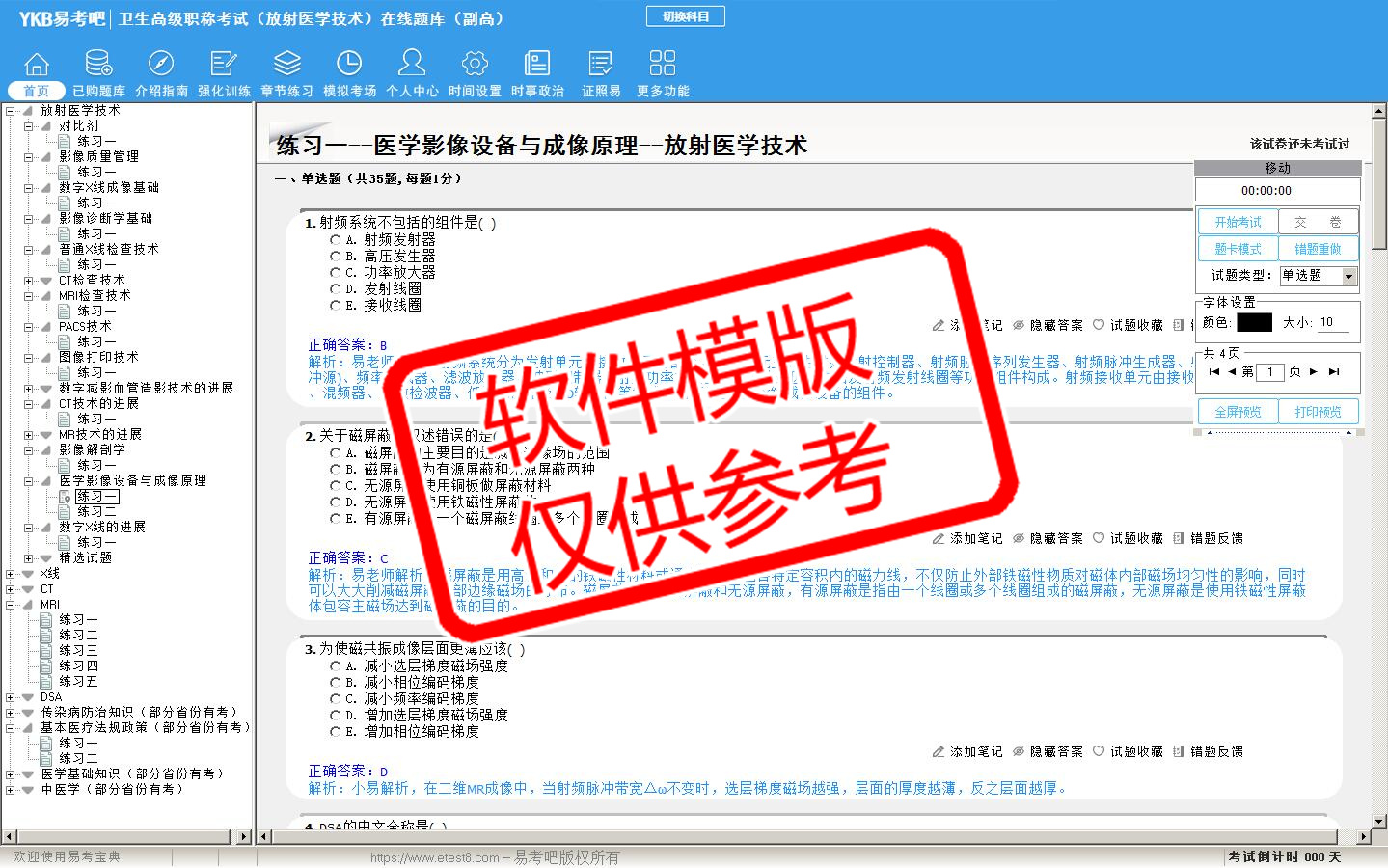The image size is (1388, 868).
Task: Open 章节练习 layers icon
Action: click(x=286, y=65)
